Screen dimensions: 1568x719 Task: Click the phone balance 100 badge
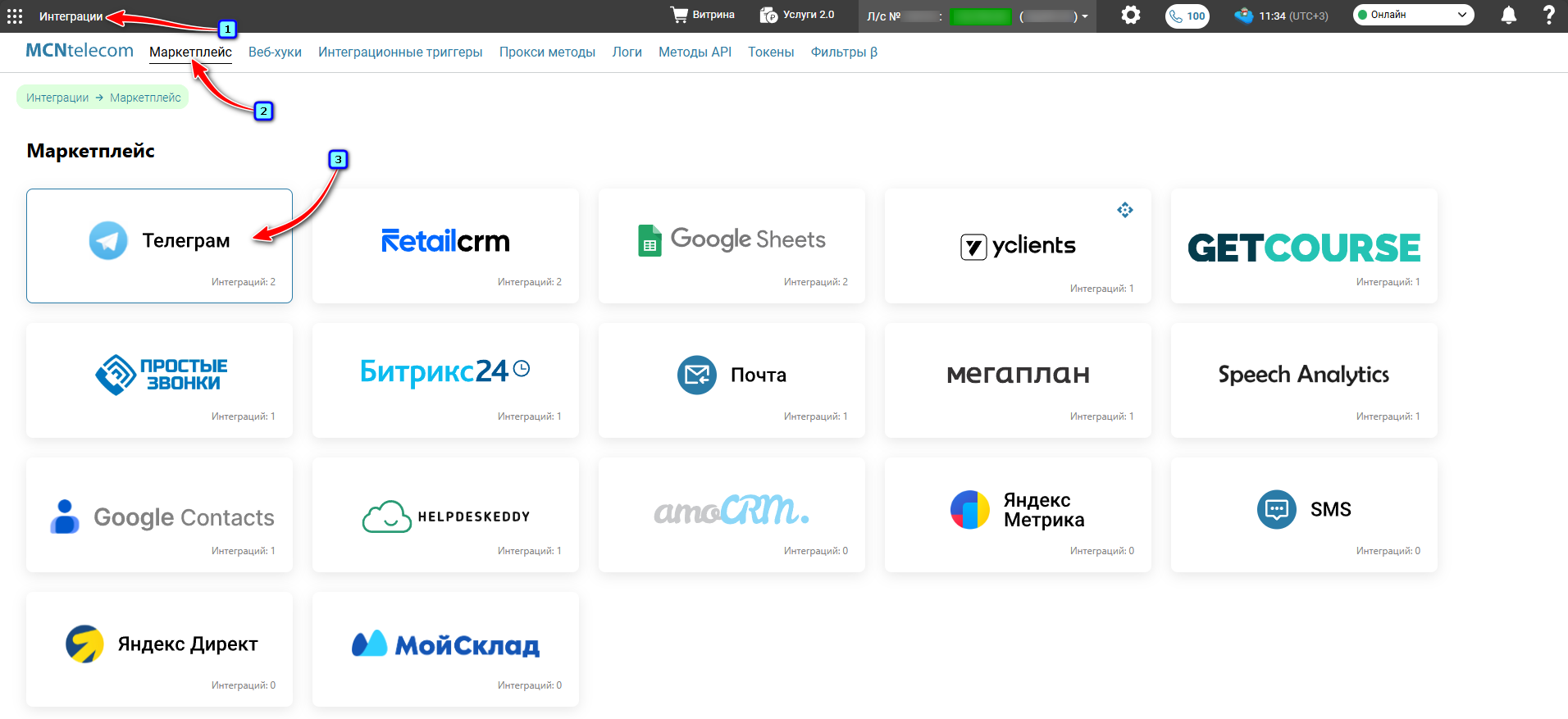(x=1187, y=16)
